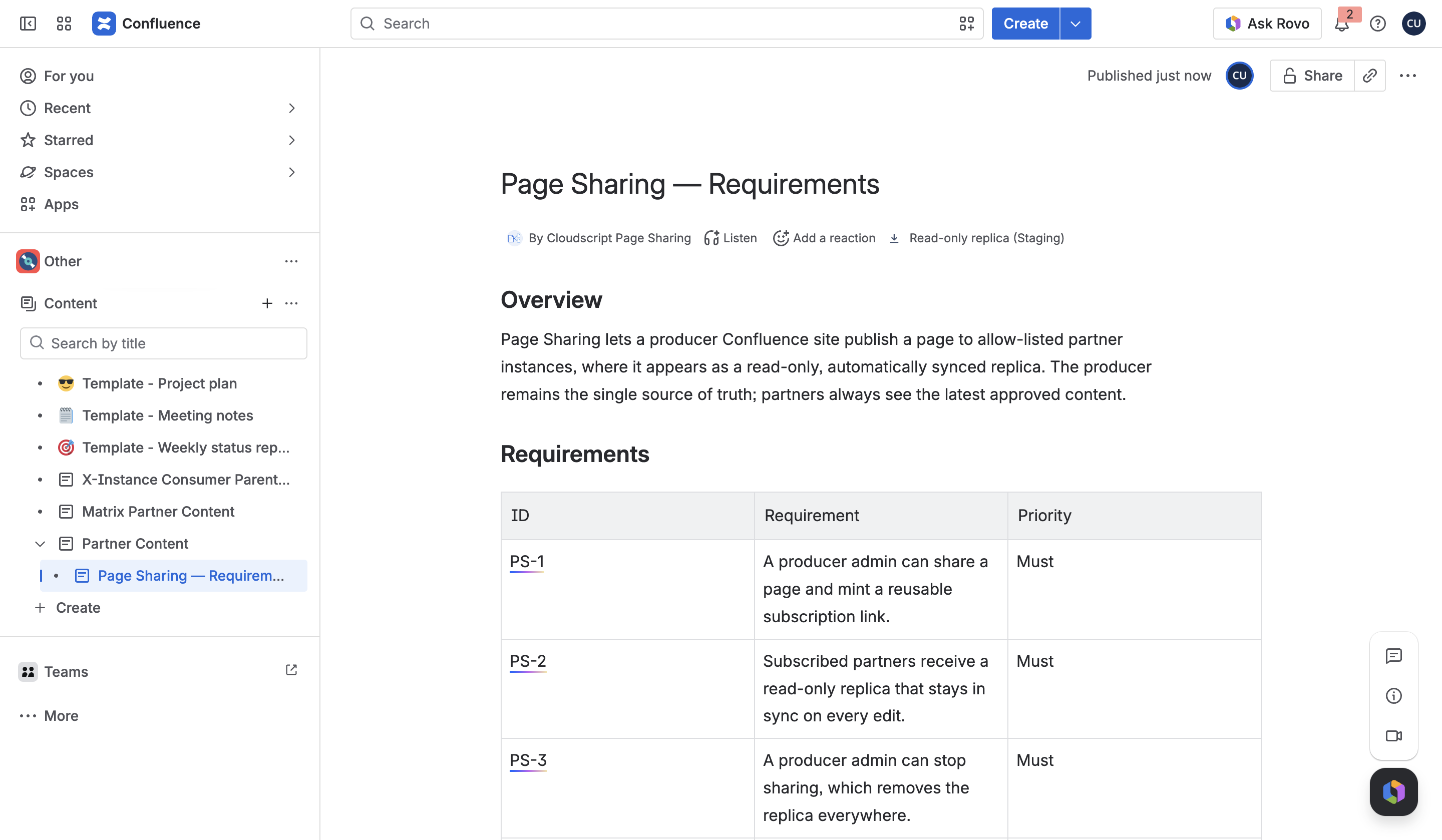Expand the Recent section chevron
This screenshot has height=840, width=1442.
coord(292,108)
